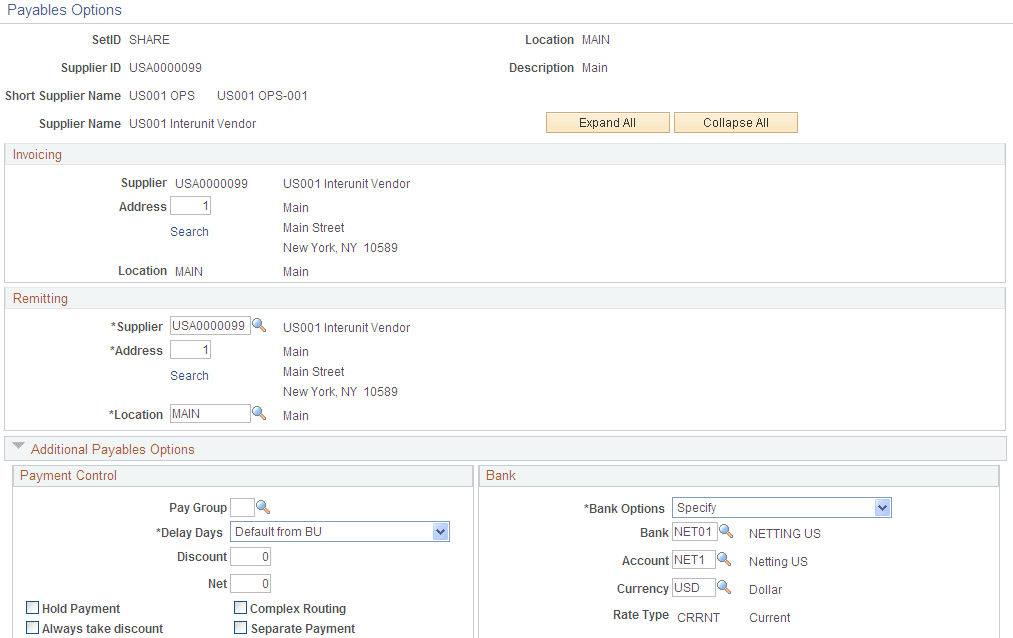The width and height of the screenshot is (1013, 638).
Task: Click the Net input field
Action: [x=249, y=582]
